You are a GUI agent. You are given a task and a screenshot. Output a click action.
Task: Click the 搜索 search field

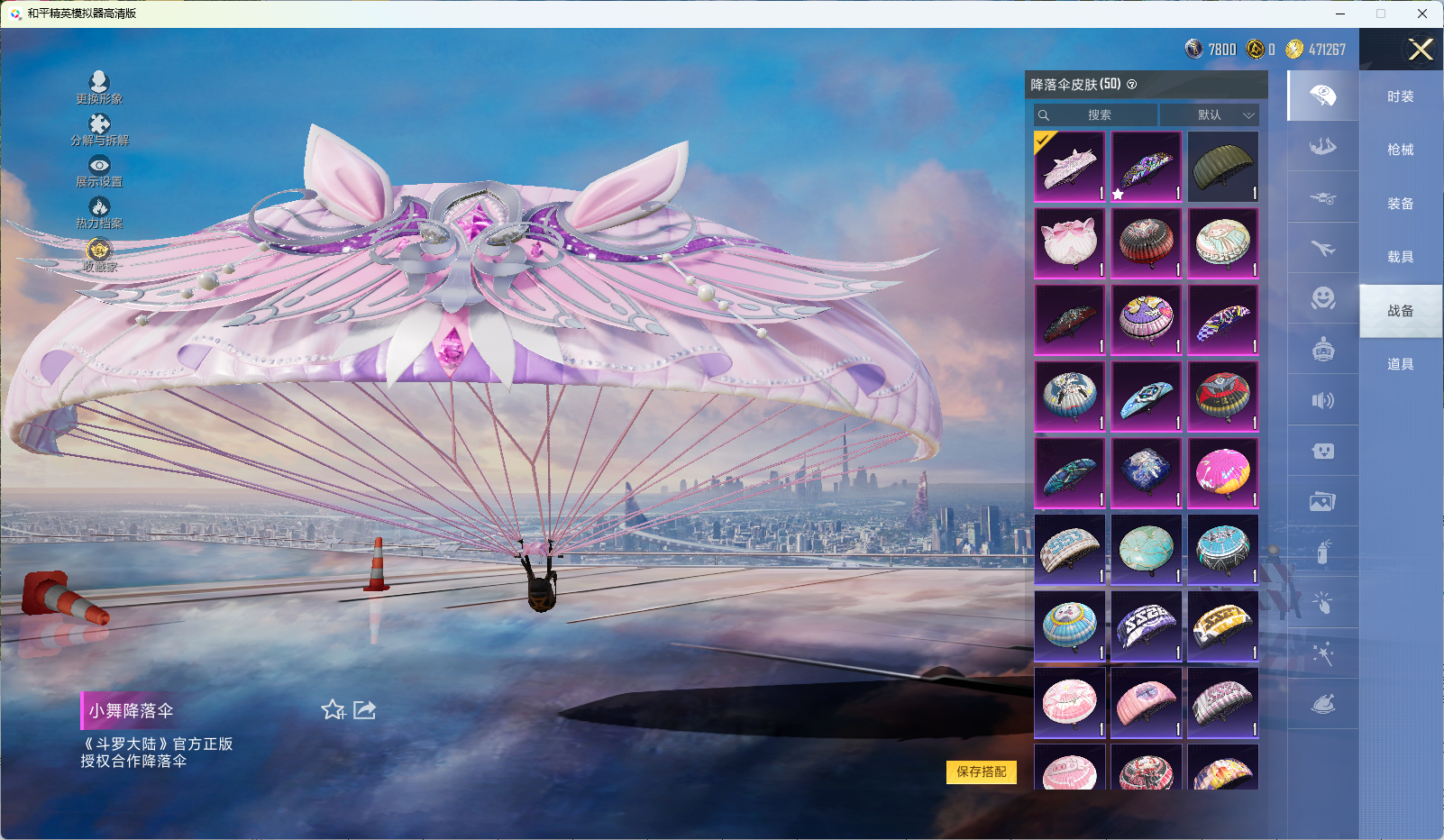coord(1097,115)
